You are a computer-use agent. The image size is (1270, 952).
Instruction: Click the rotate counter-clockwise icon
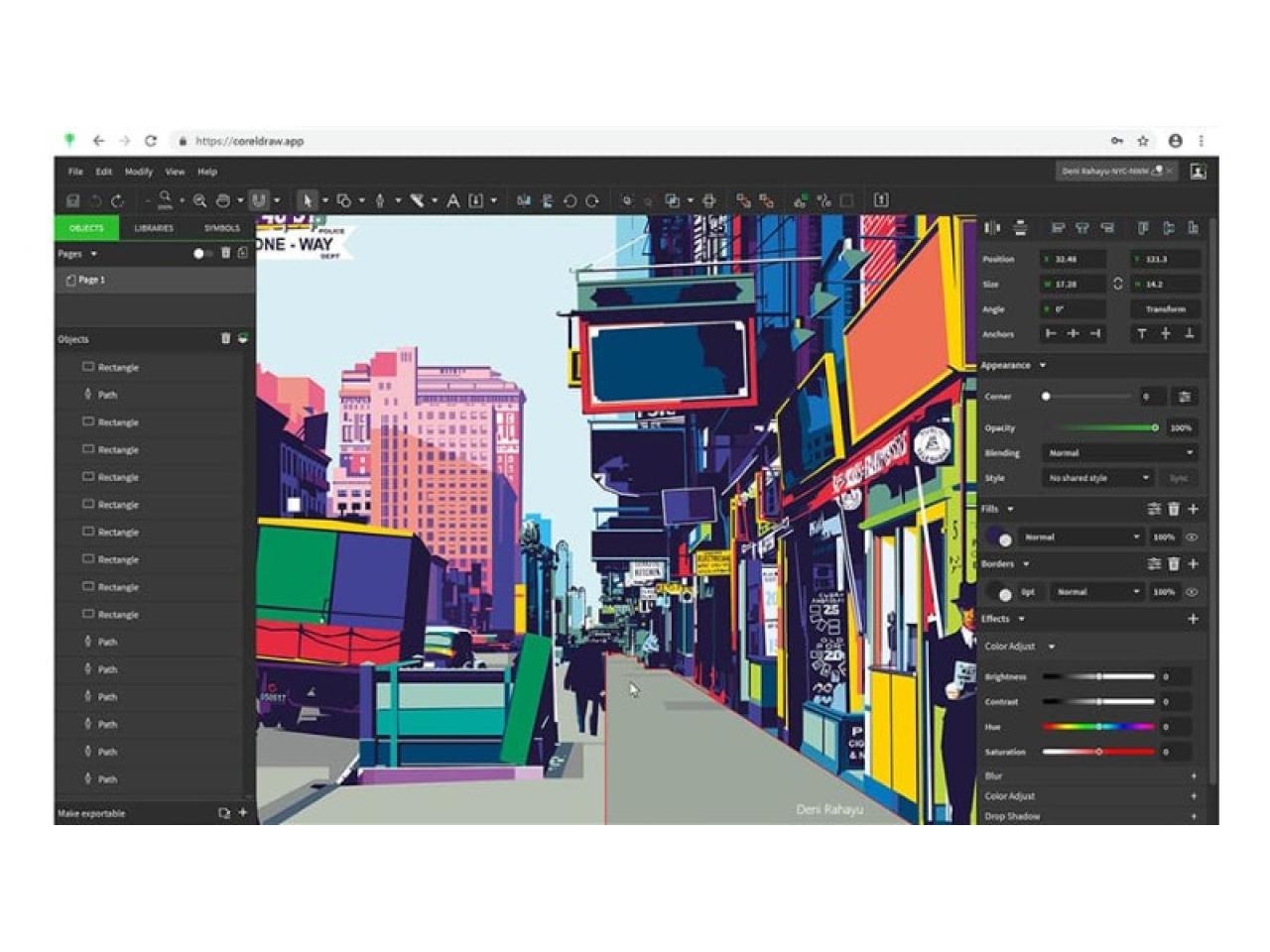click(570, 200)
